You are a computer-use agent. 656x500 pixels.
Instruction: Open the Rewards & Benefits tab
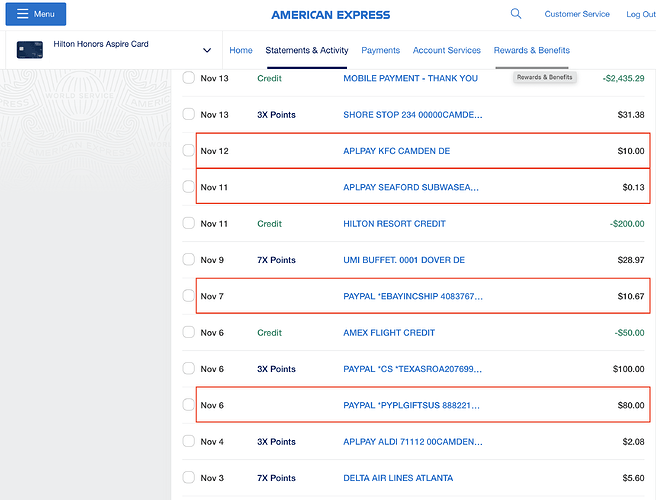click(x=532, y=50)
